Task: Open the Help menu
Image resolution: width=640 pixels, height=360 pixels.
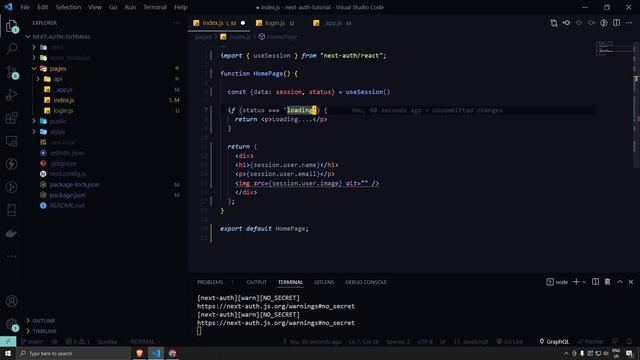Action: point(180,7)
